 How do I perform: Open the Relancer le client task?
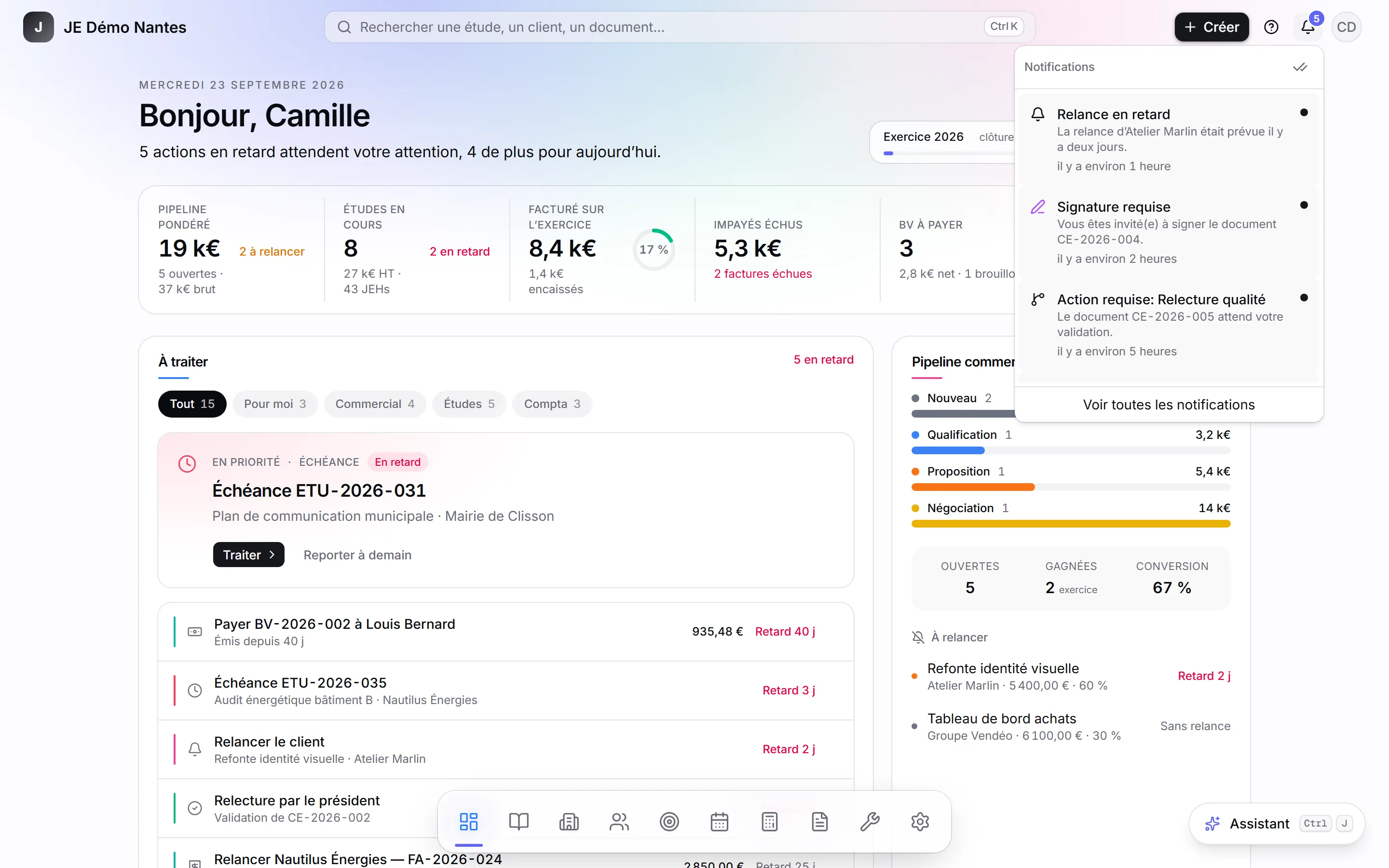tap(505, 749)
